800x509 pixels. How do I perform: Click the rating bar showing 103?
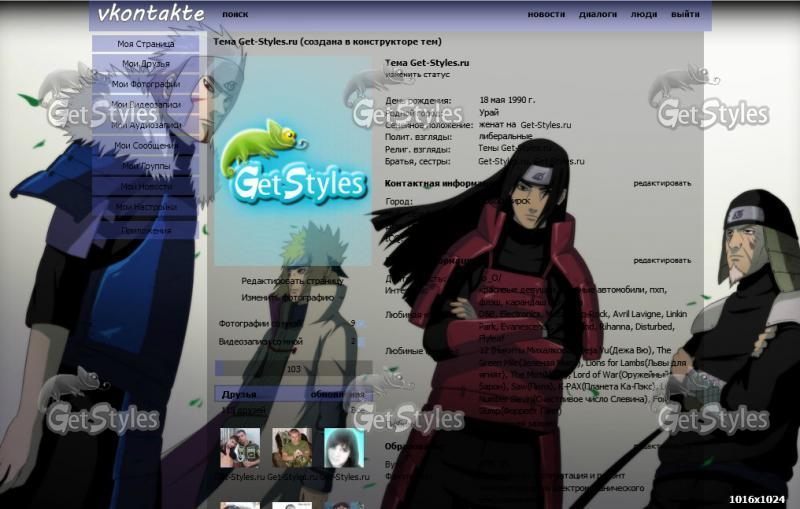click(x=293, y=369)
